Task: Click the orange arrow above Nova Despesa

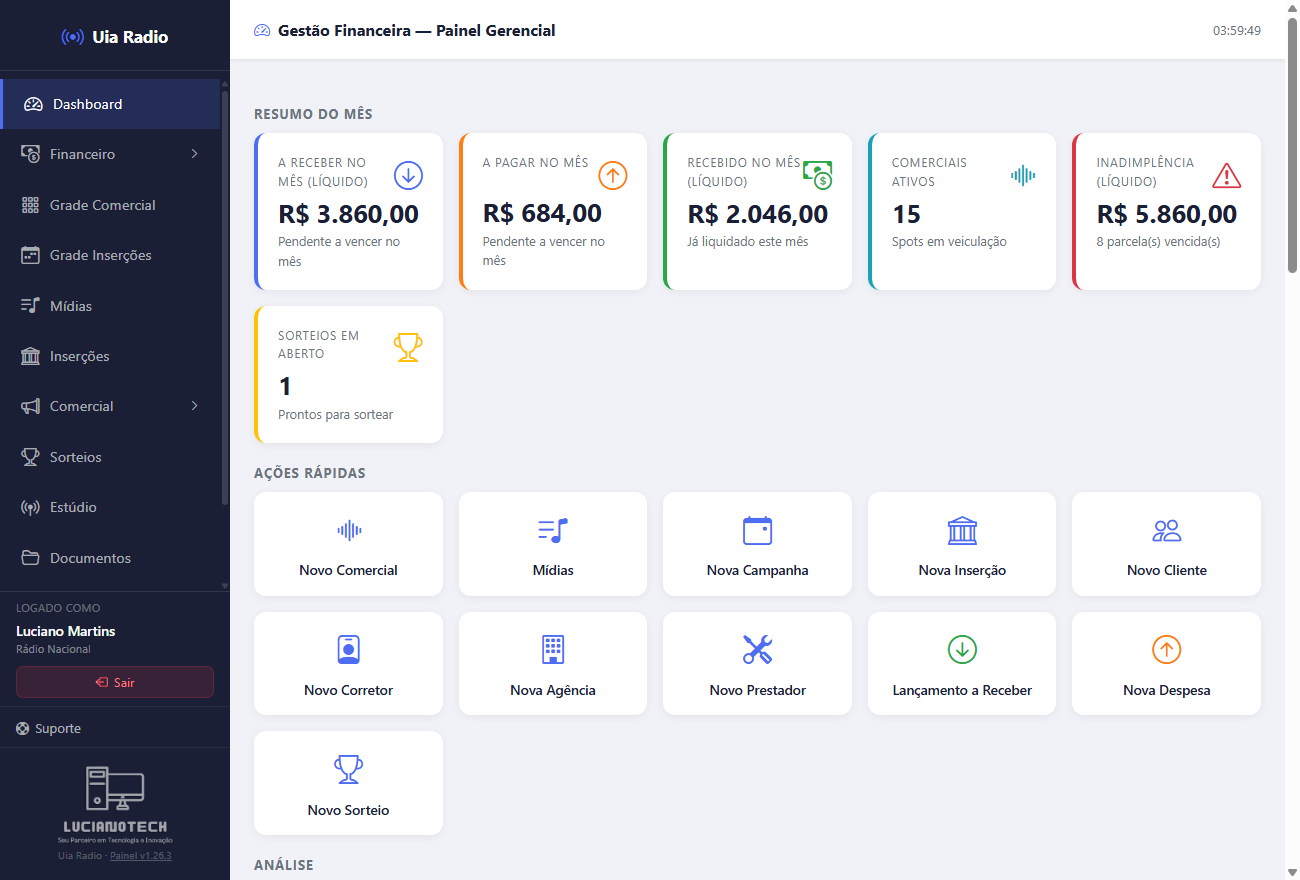Action: pos(1166,650)
